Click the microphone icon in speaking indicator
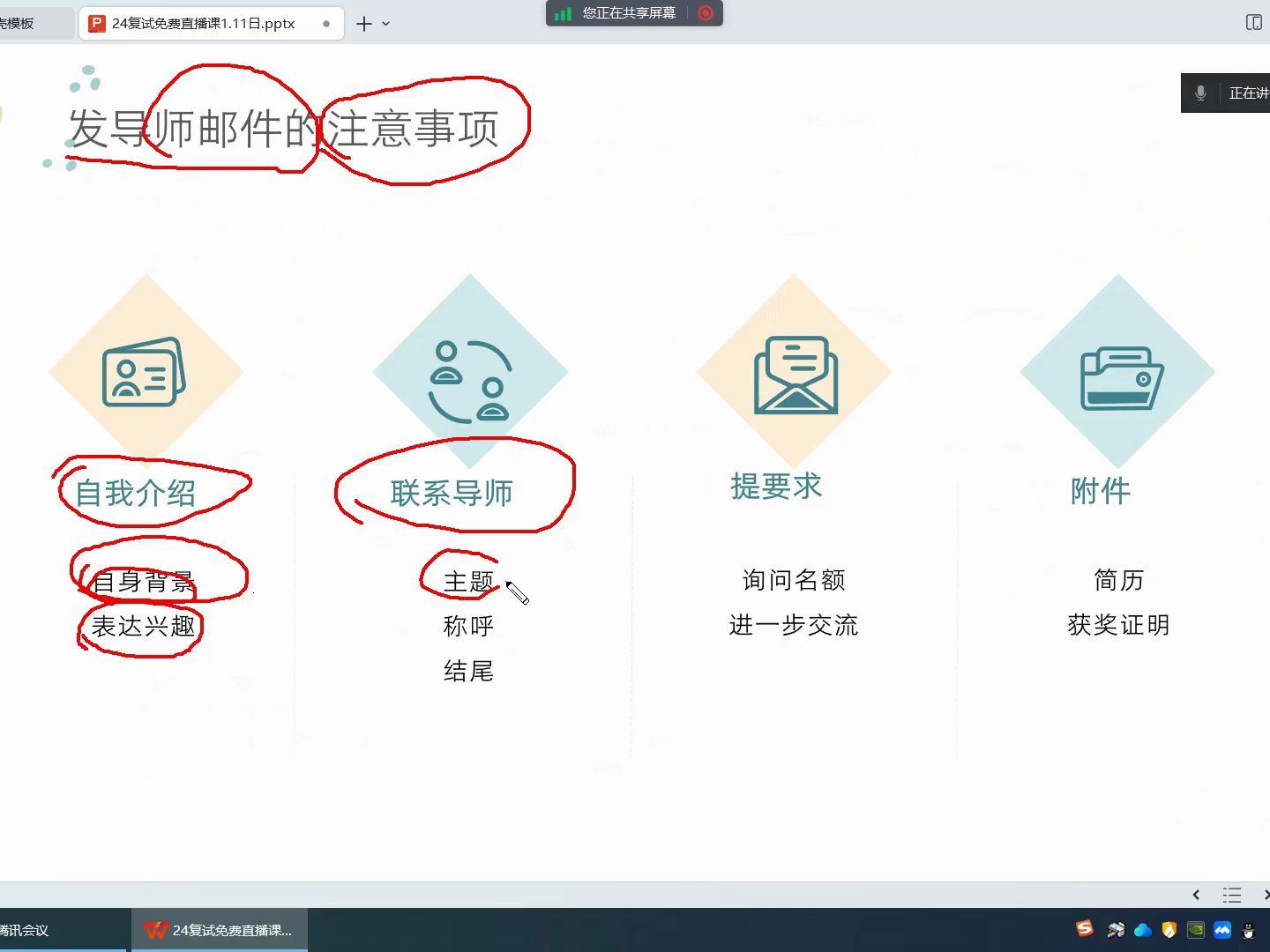 (1200, 93)
